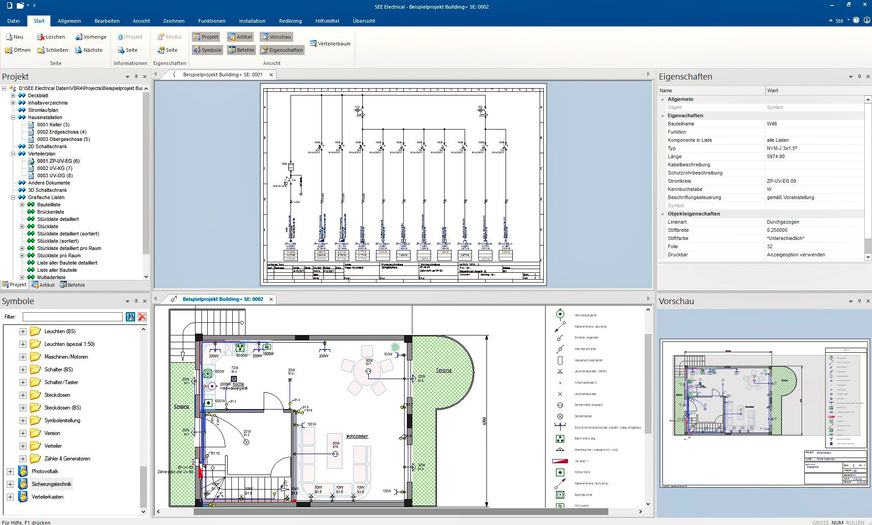Click the Öffnen page icon
This screenshot has height=525, width=872.
click(8, 49)
